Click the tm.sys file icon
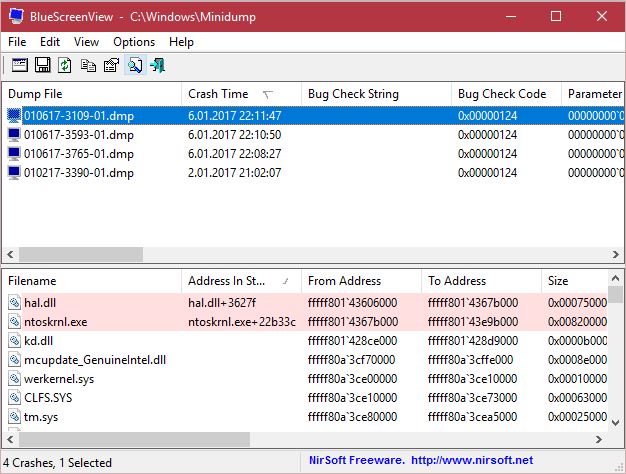The image size is (626, 474). coord(14,417)
